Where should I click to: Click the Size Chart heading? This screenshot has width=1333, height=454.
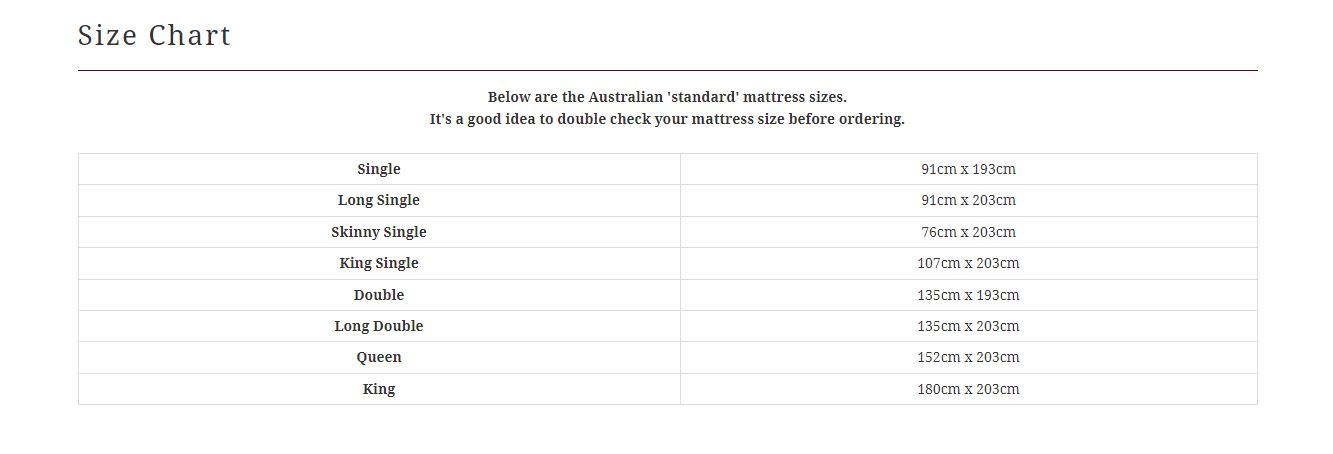click(x=154, y=36)
